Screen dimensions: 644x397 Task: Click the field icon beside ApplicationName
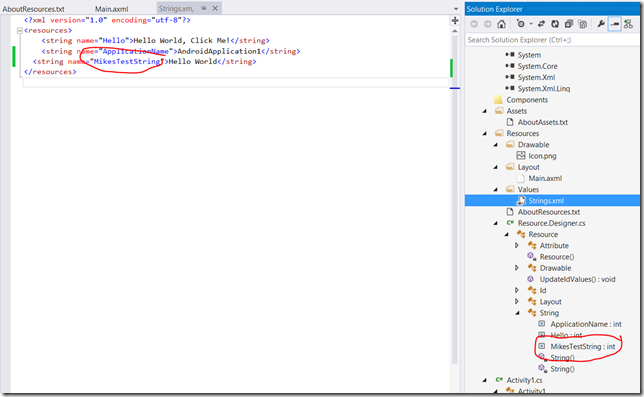[x=542, y=324]
